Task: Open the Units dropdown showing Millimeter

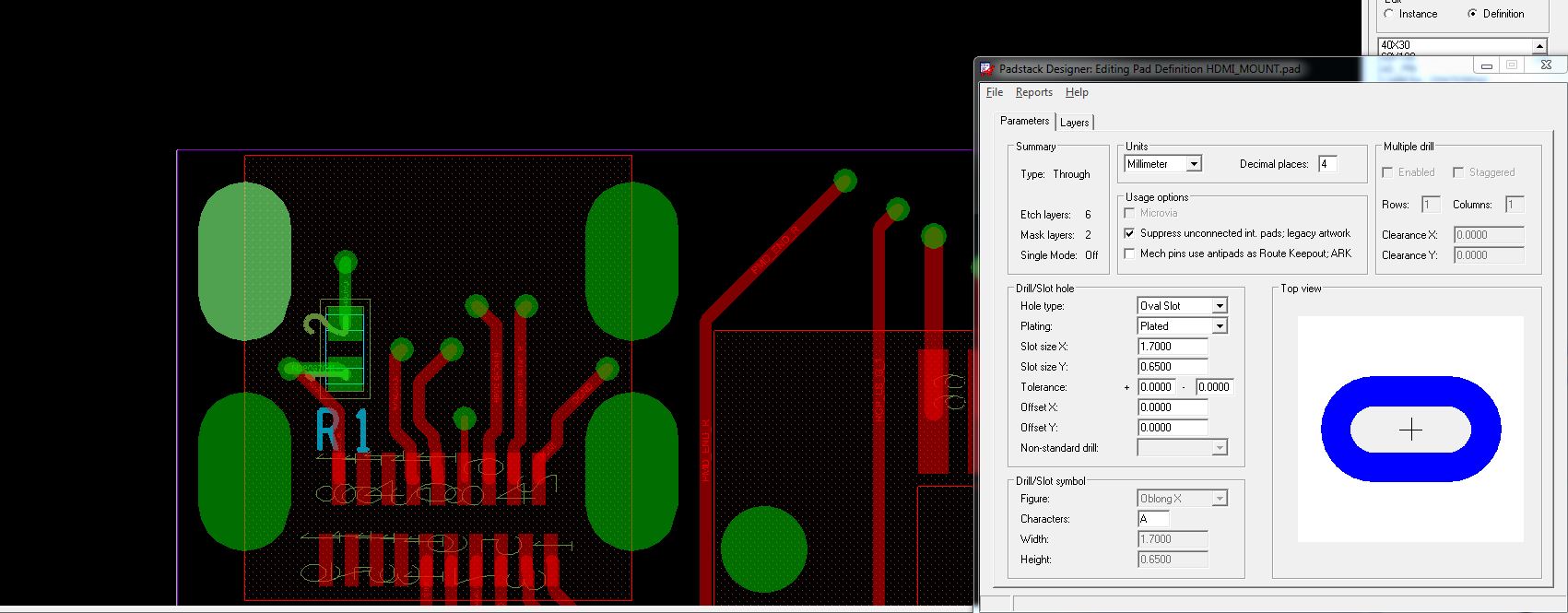Action: pos(1194,164)
